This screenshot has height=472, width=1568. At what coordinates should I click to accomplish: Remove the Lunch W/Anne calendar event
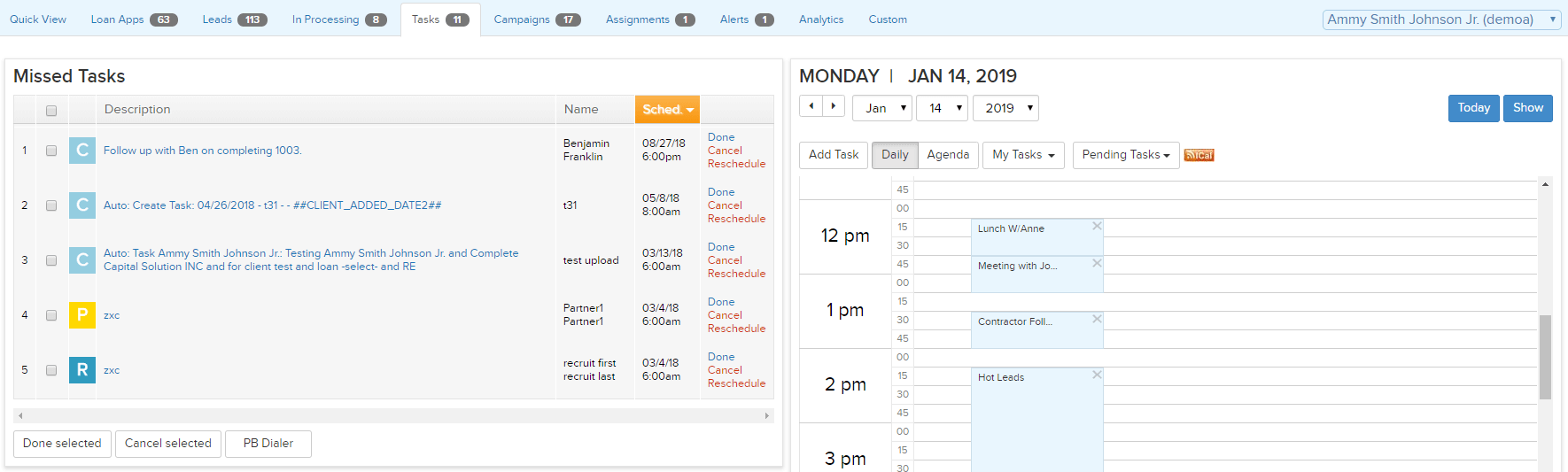click(1097, 226)
